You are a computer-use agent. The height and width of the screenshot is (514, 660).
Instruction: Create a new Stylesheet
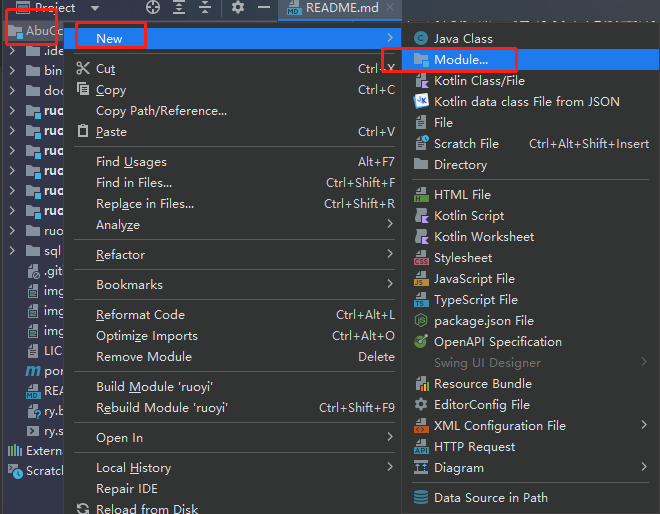point(531,258)
